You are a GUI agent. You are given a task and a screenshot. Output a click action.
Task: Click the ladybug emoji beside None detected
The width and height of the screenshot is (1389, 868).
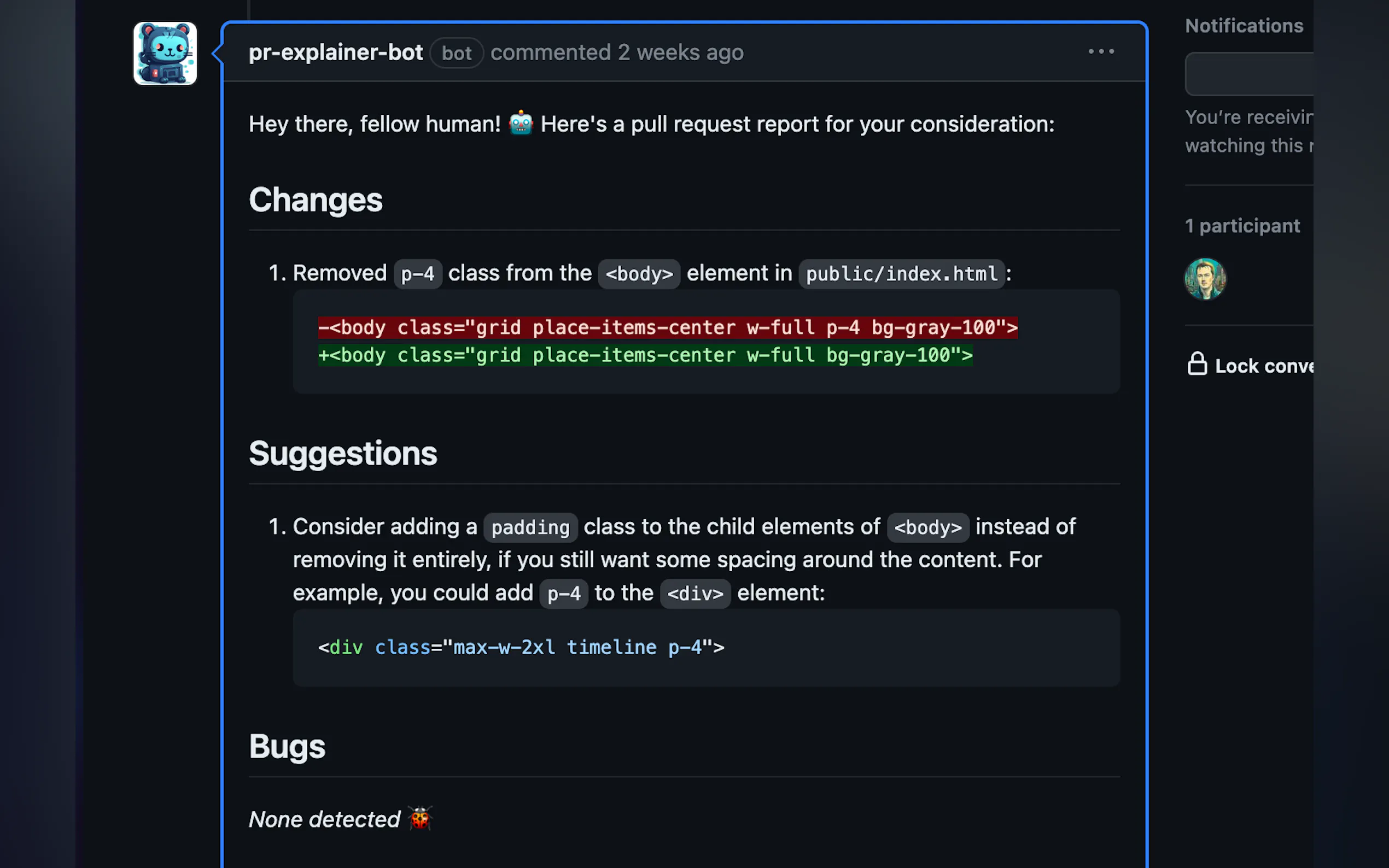tap(420, 818)
